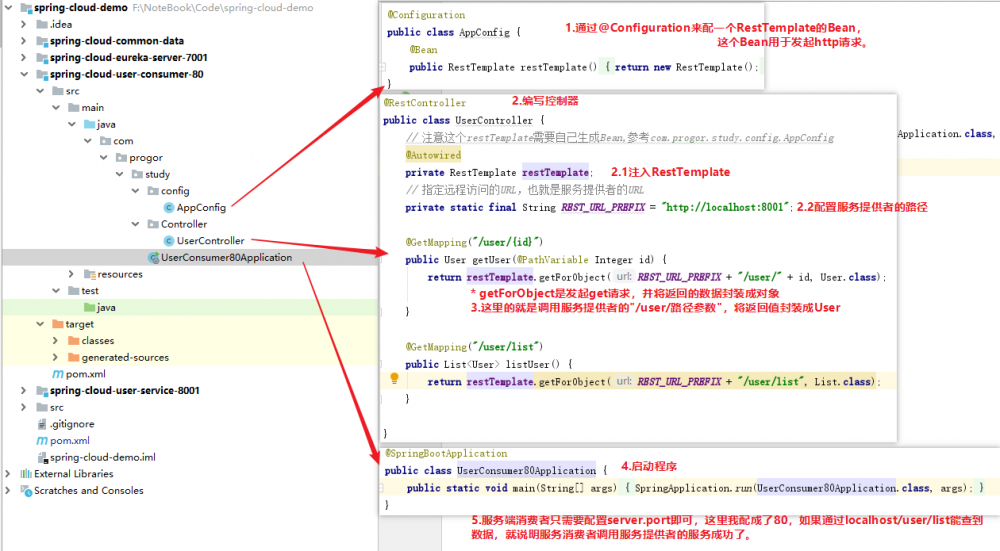Click the http://localhost:8001 string literal
The image size is (1000, 551).
pyautogui.click(x=726, y=207)
